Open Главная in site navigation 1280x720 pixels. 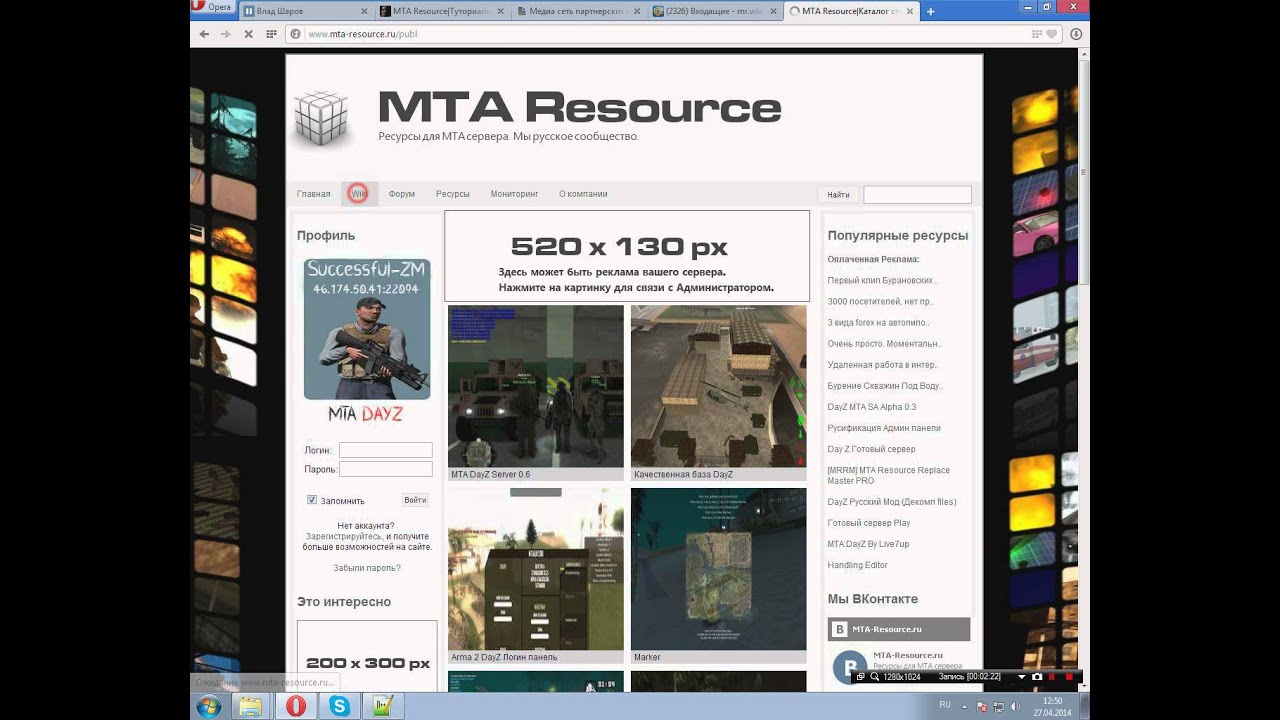coord(313,194)
